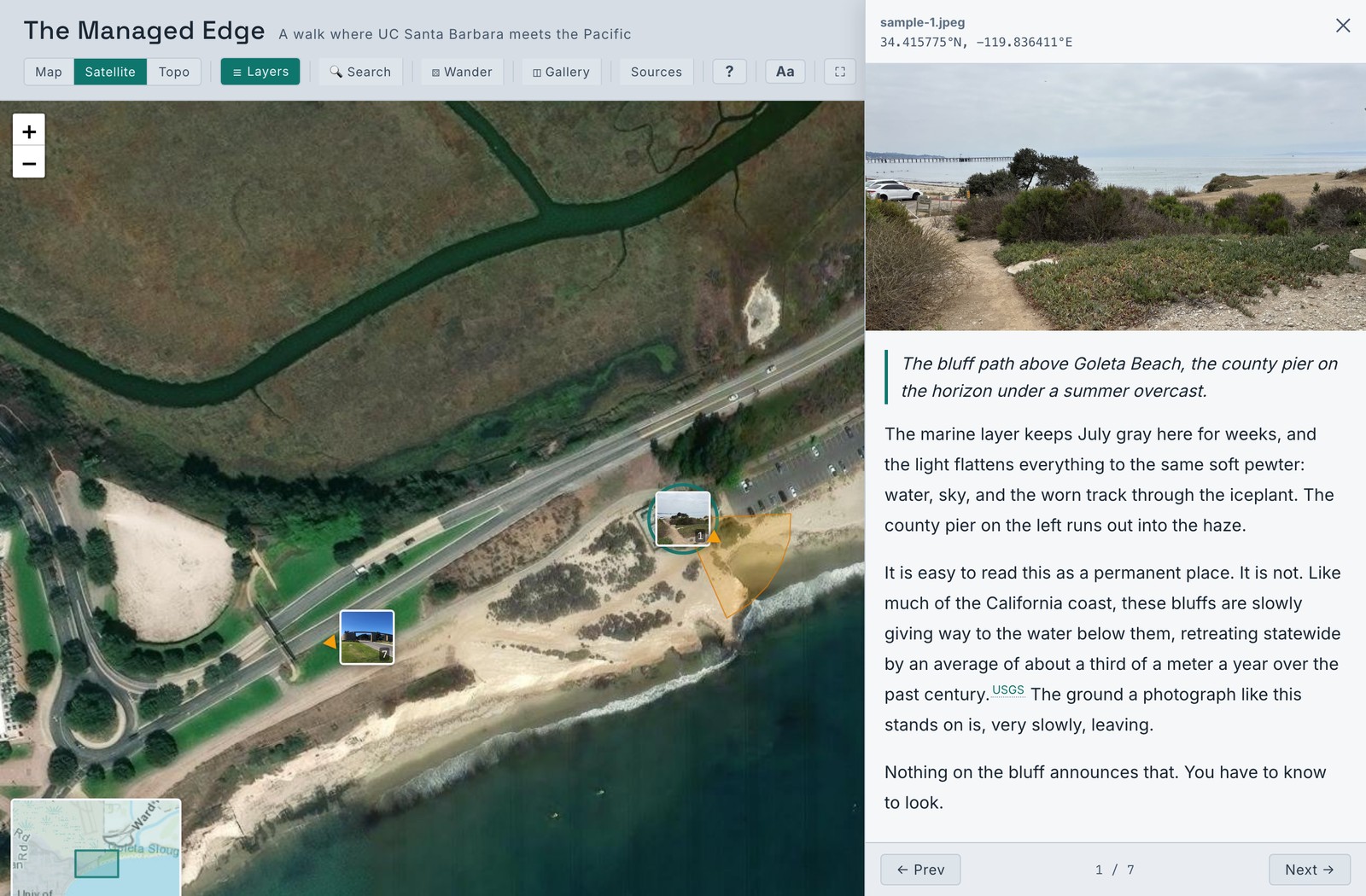The image size is (1366, 896).
Task: Open photo marker 7 thumbnail
Action: [367, 637]
